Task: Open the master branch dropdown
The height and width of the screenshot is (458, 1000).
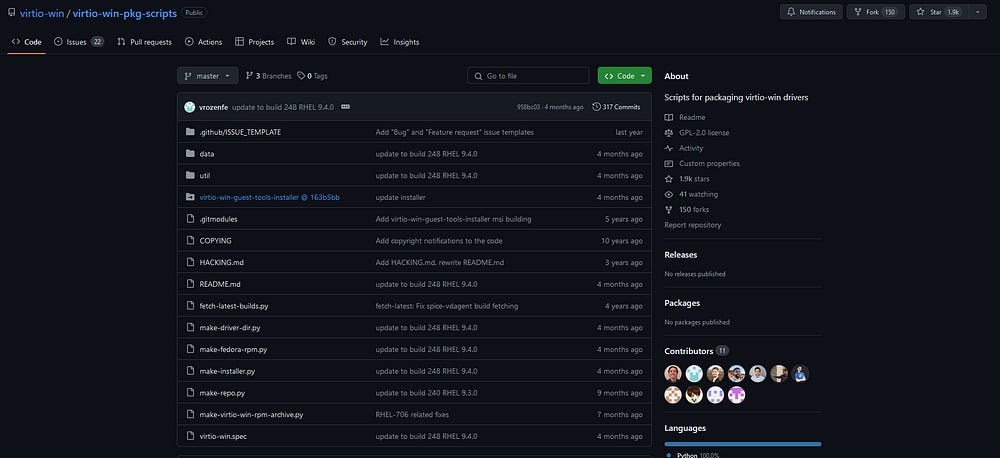Action: pyautogui.click(x=207, y=75)
